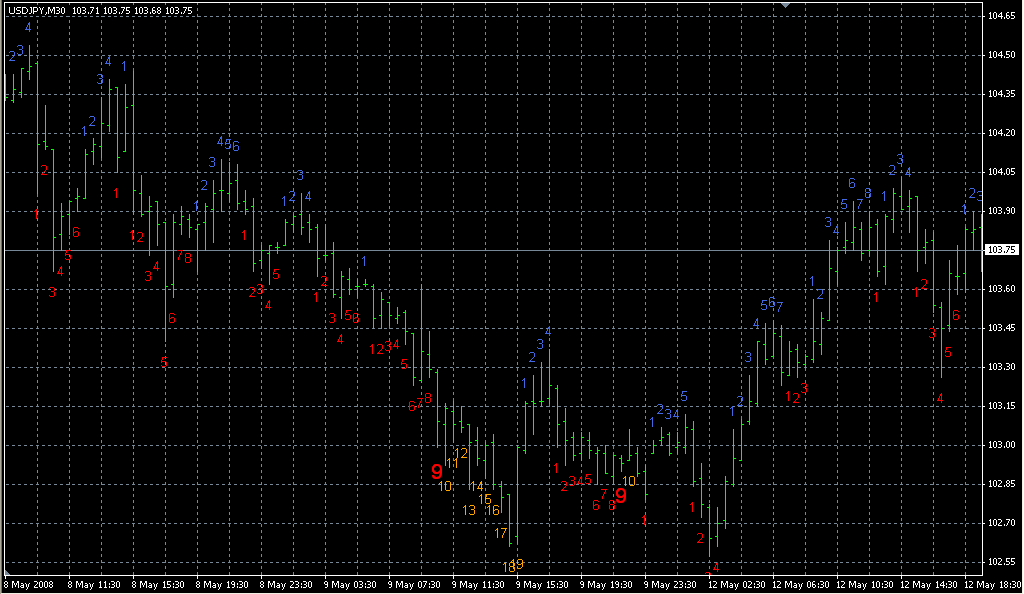Click the 103.00 price axis label
1024x594 pixels.
[1001, 445]
